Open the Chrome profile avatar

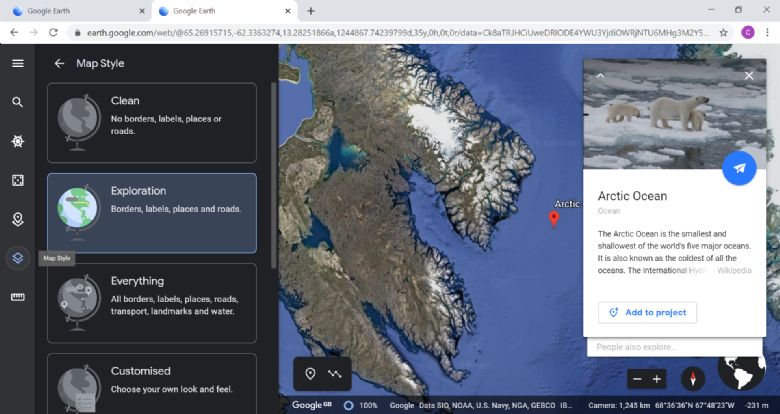748,32
